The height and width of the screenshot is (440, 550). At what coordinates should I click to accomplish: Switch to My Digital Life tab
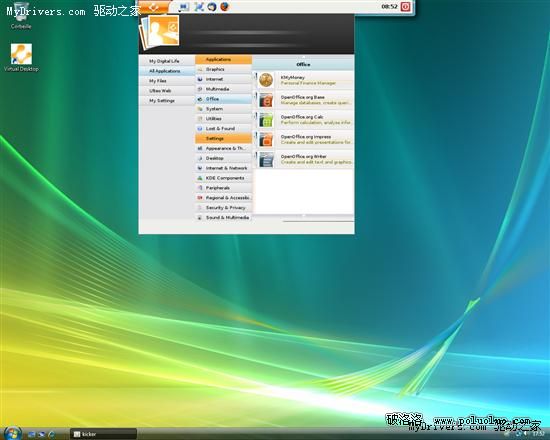[167, 61]
